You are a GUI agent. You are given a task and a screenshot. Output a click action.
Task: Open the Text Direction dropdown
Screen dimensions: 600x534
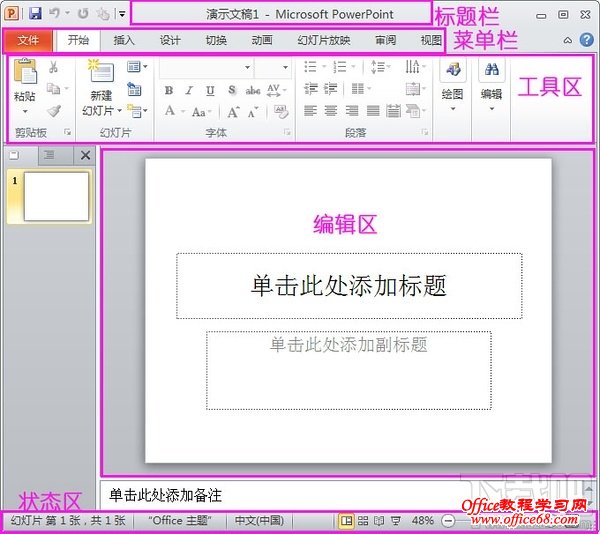[416, 67]
